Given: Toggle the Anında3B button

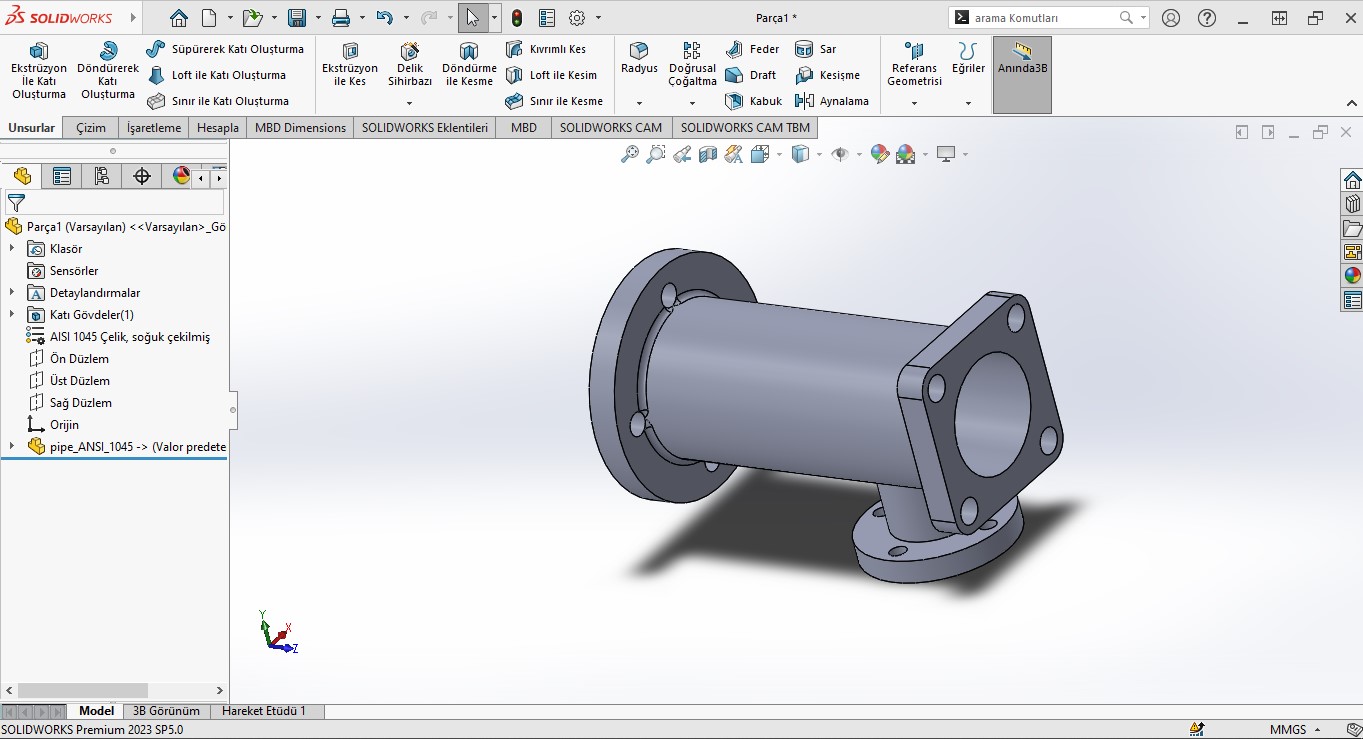Looking at the screenshot, I should click(x=1022, y=75).
